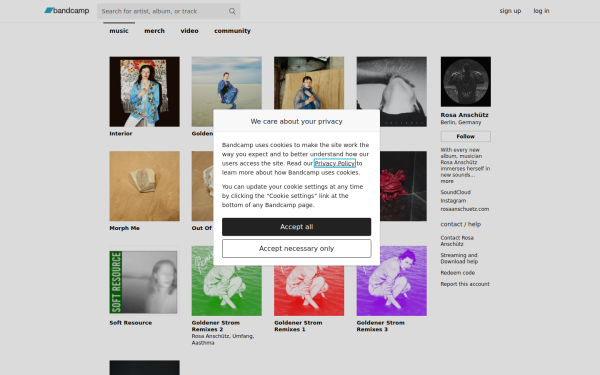Open Streaming and Download help
Image resolution: width=600 pixels, height=375 pixels.
point(459,258)
